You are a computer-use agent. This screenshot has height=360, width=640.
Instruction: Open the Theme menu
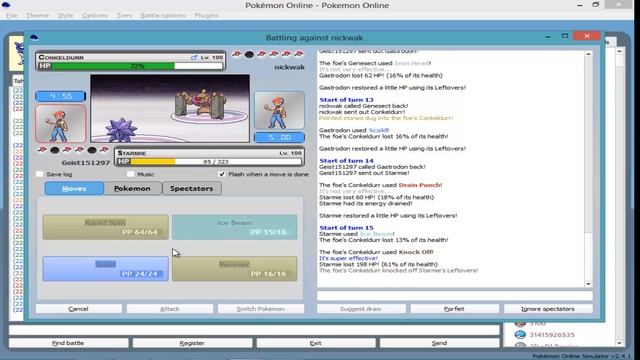coord(38,16)
